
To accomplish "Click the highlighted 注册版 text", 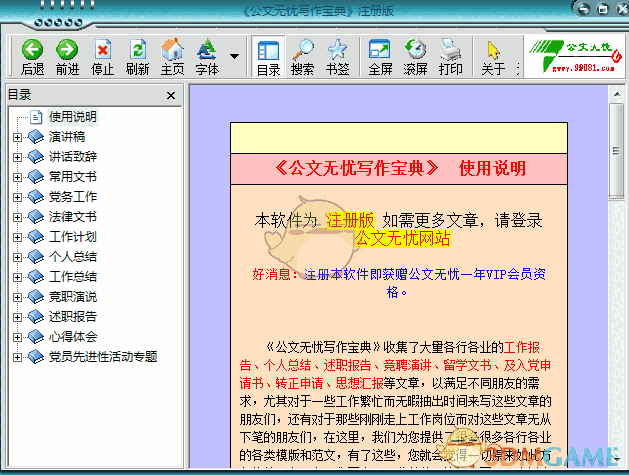I will coord(350,220).
